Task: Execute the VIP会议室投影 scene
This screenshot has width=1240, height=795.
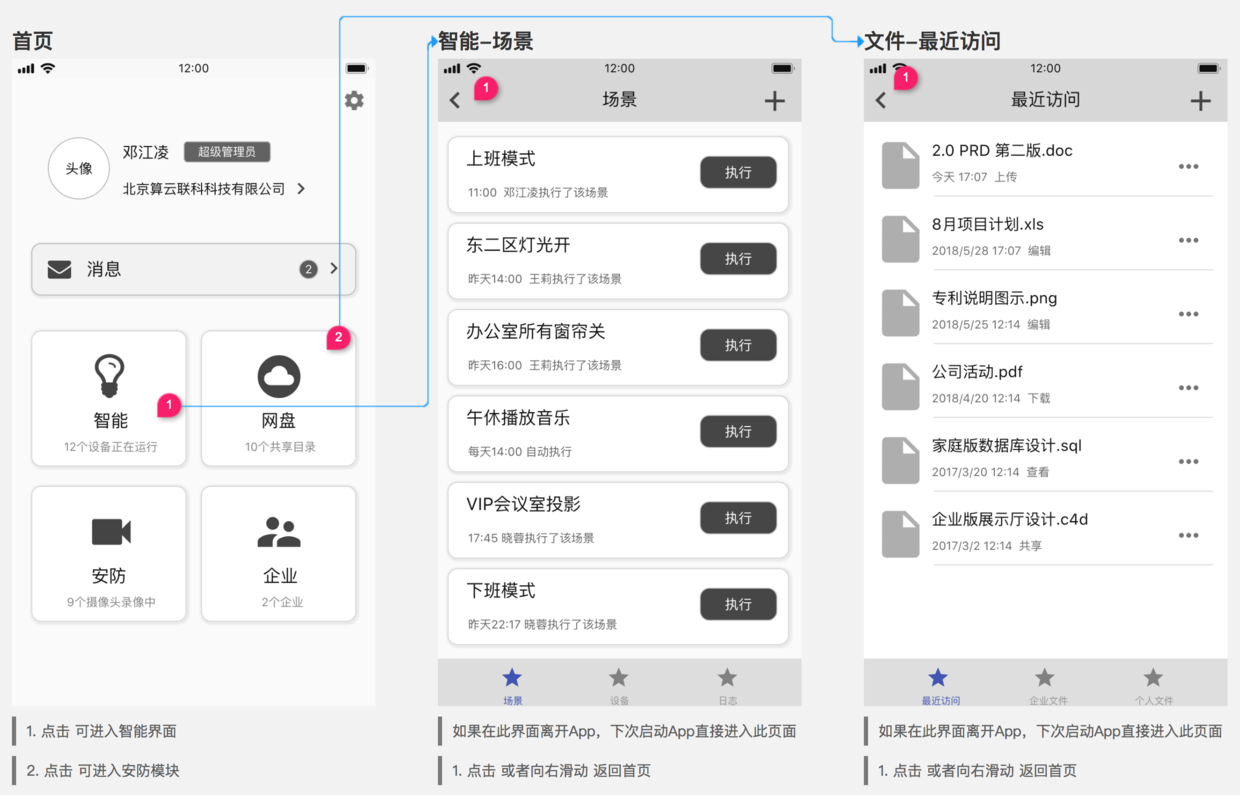Action: coord(738,518)
